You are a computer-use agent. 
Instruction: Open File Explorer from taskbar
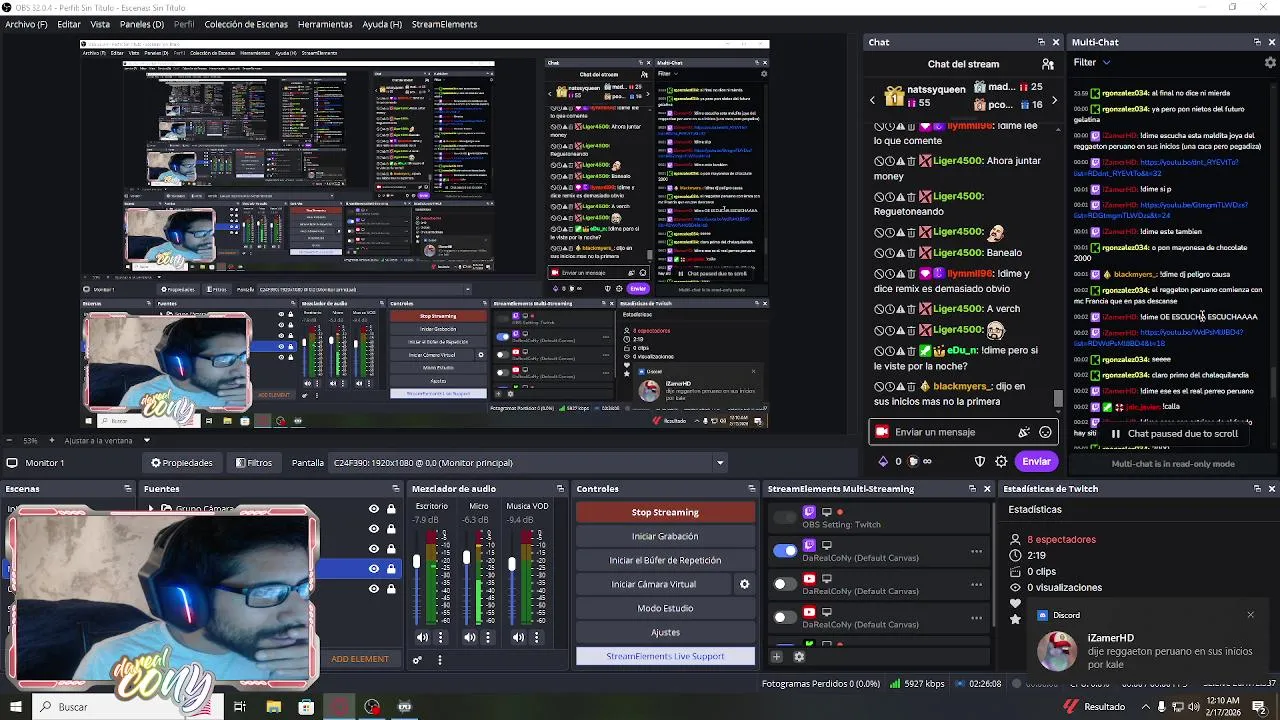(273, 707)
